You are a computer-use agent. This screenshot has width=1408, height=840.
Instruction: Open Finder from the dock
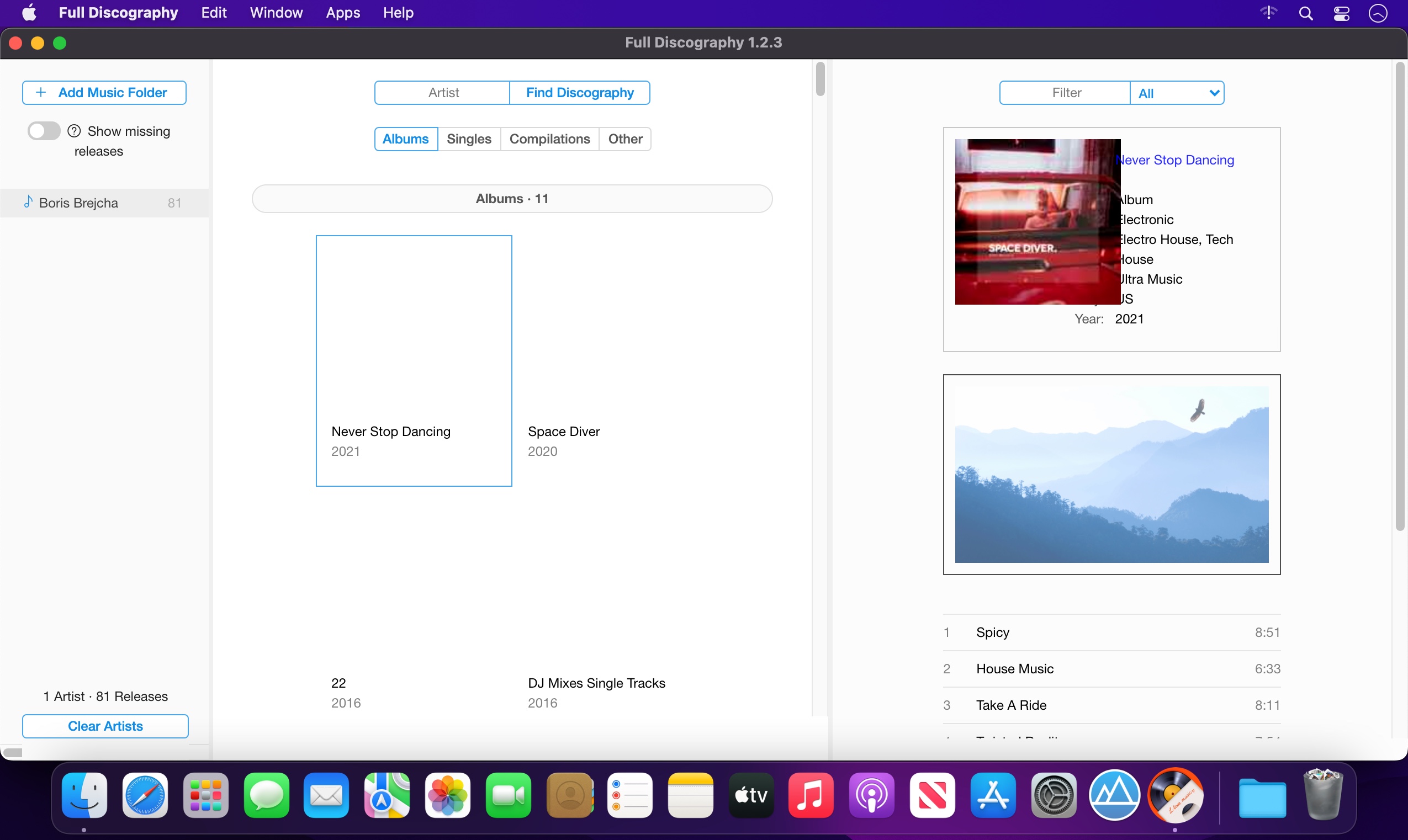click(x=84, y=795)
